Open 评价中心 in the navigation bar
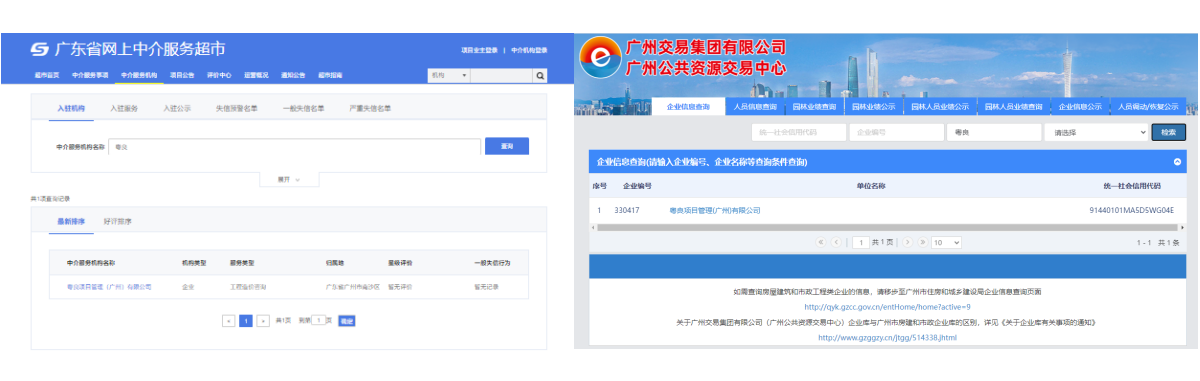The width and height of the screenshot is (1200, 381). tap(219, 75)
